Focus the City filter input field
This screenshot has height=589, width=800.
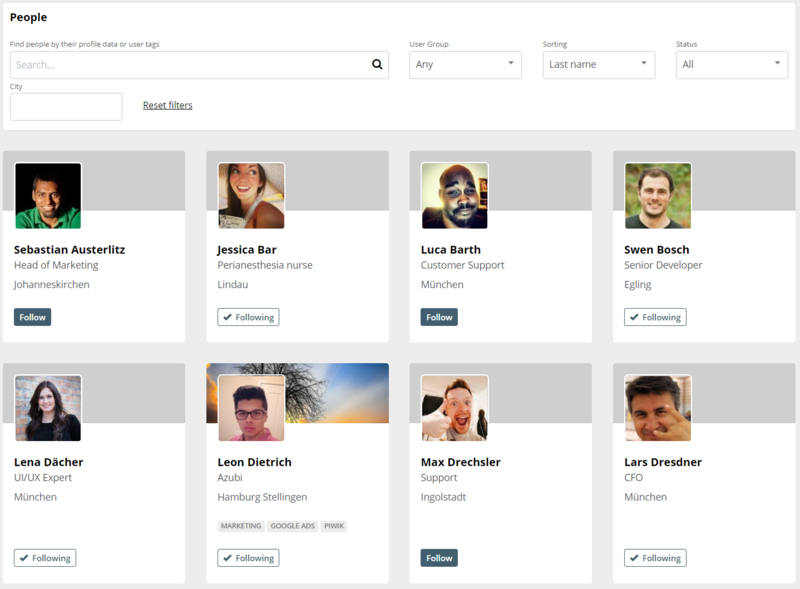(x=66, y=107)
